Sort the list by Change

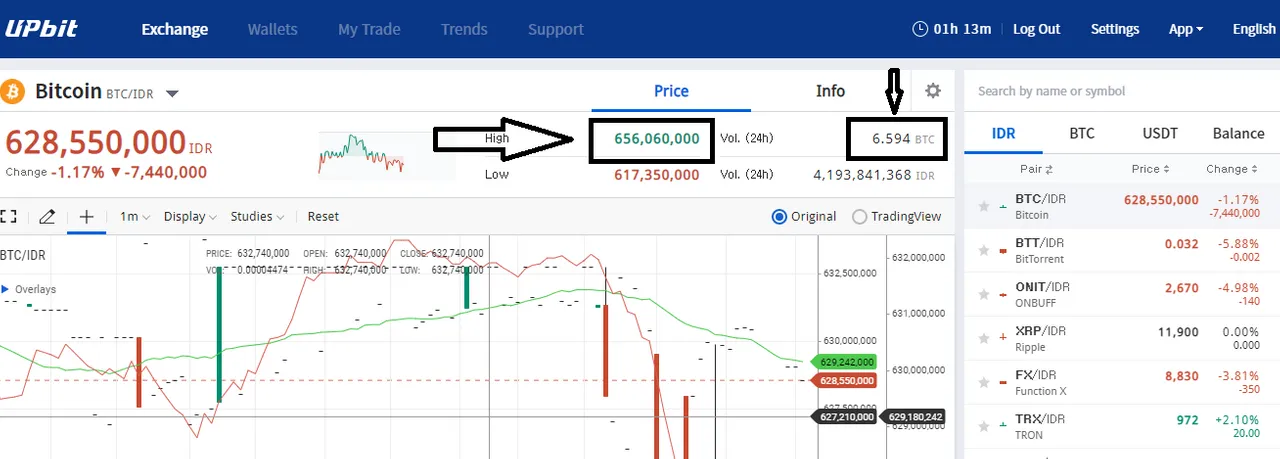1230,169
